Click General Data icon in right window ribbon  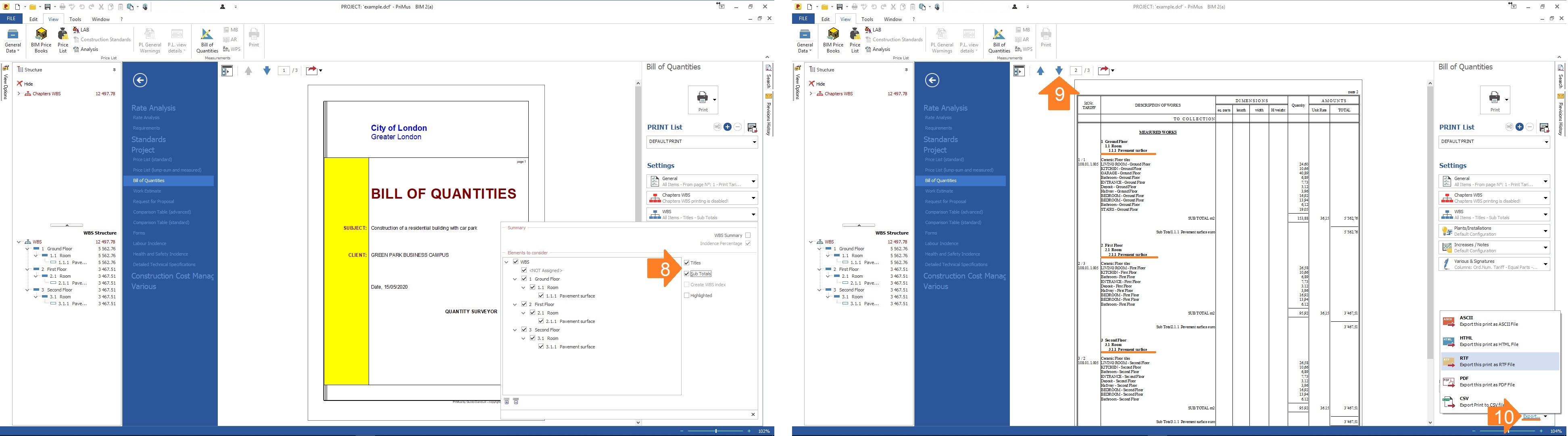tap(805, 40)
